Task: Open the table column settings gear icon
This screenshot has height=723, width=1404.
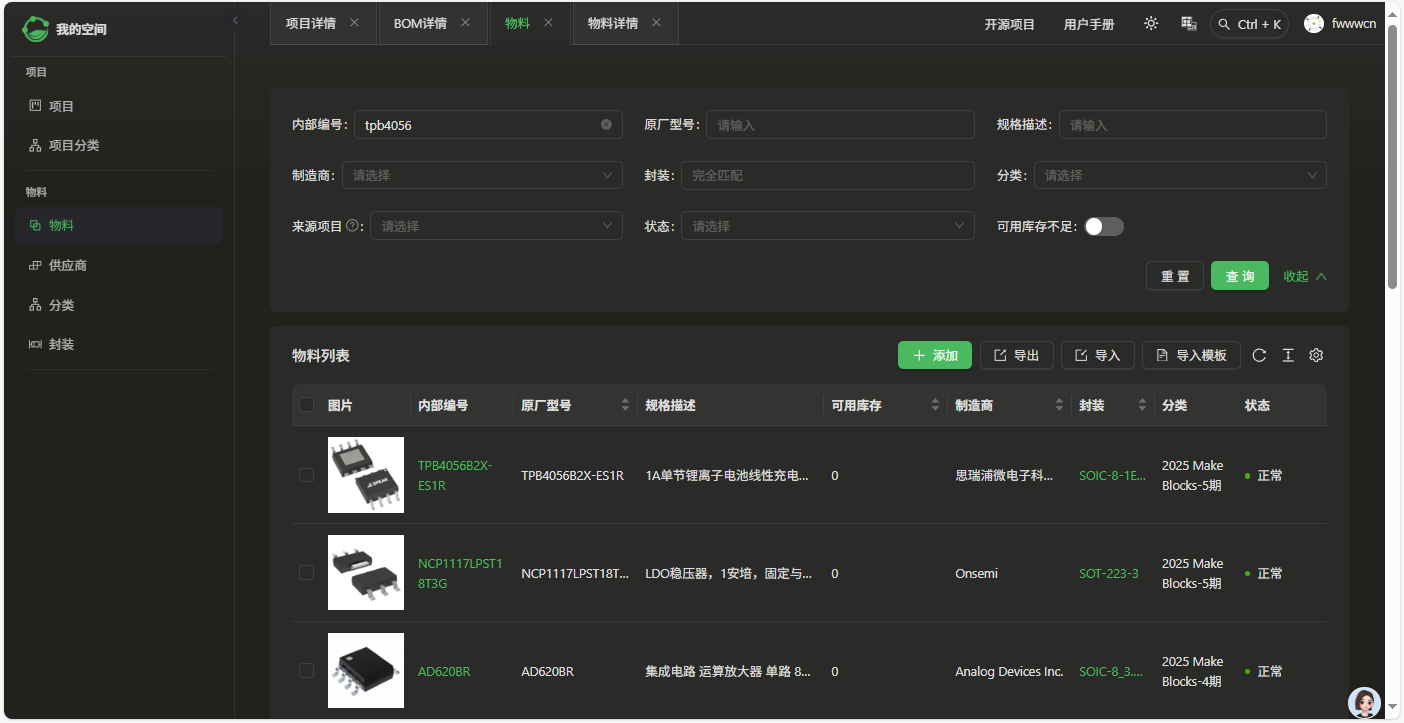Action: pyautogui.click(x=1316, y=355)
